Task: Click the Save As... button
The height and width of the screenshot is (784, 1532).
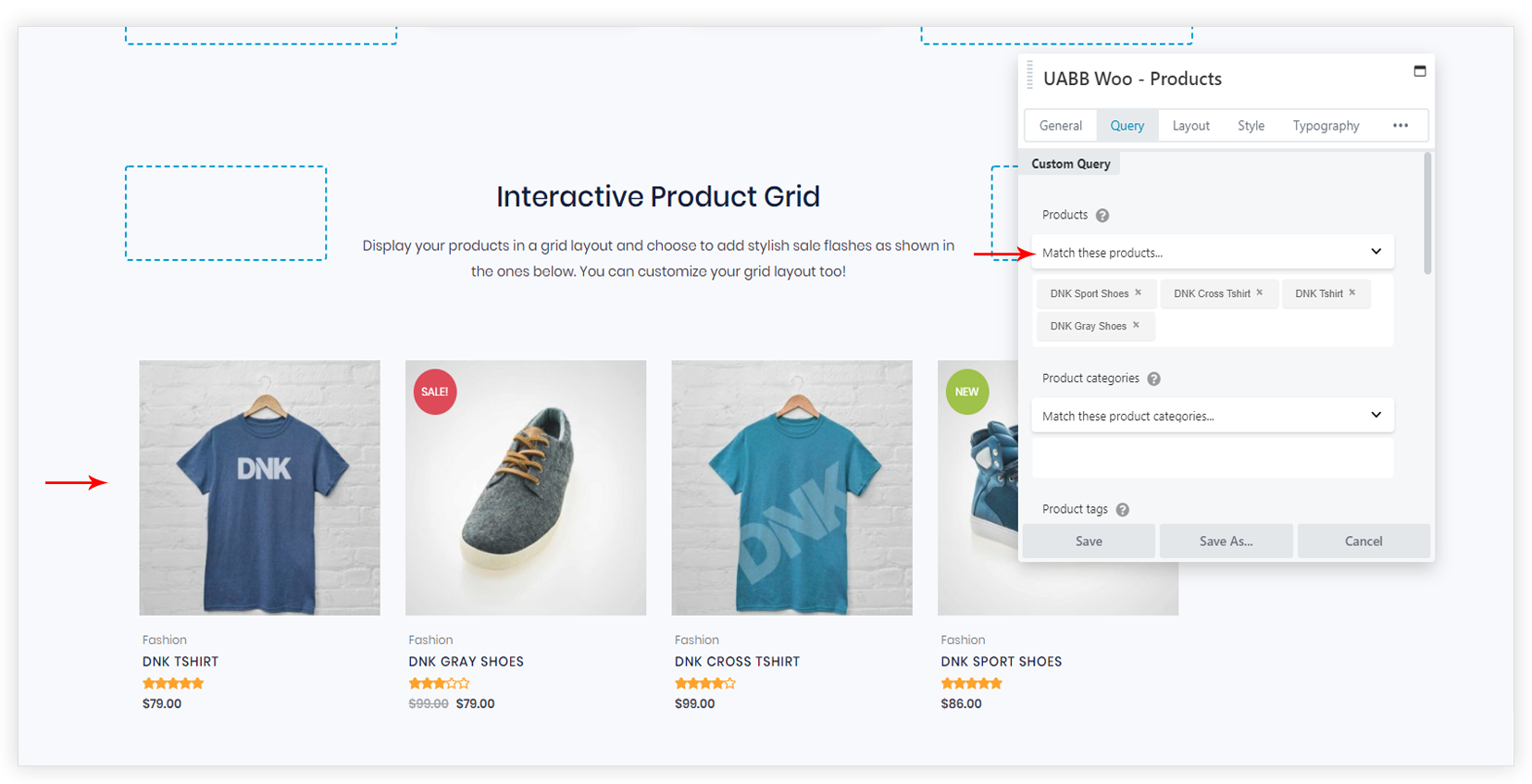Action: [1226, 541]
